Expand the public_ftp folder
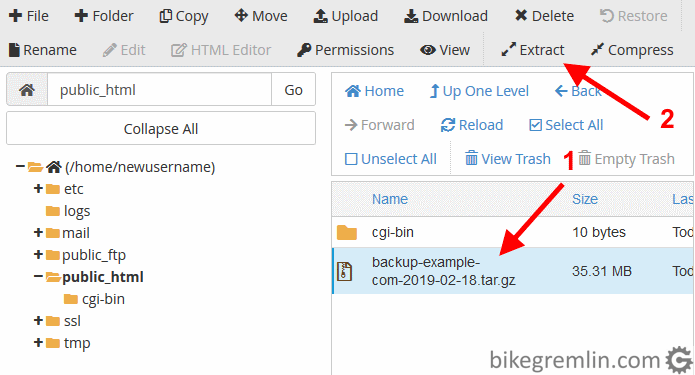Image resolution: width=695 pixels, height=375 pixels. (38, 254)
